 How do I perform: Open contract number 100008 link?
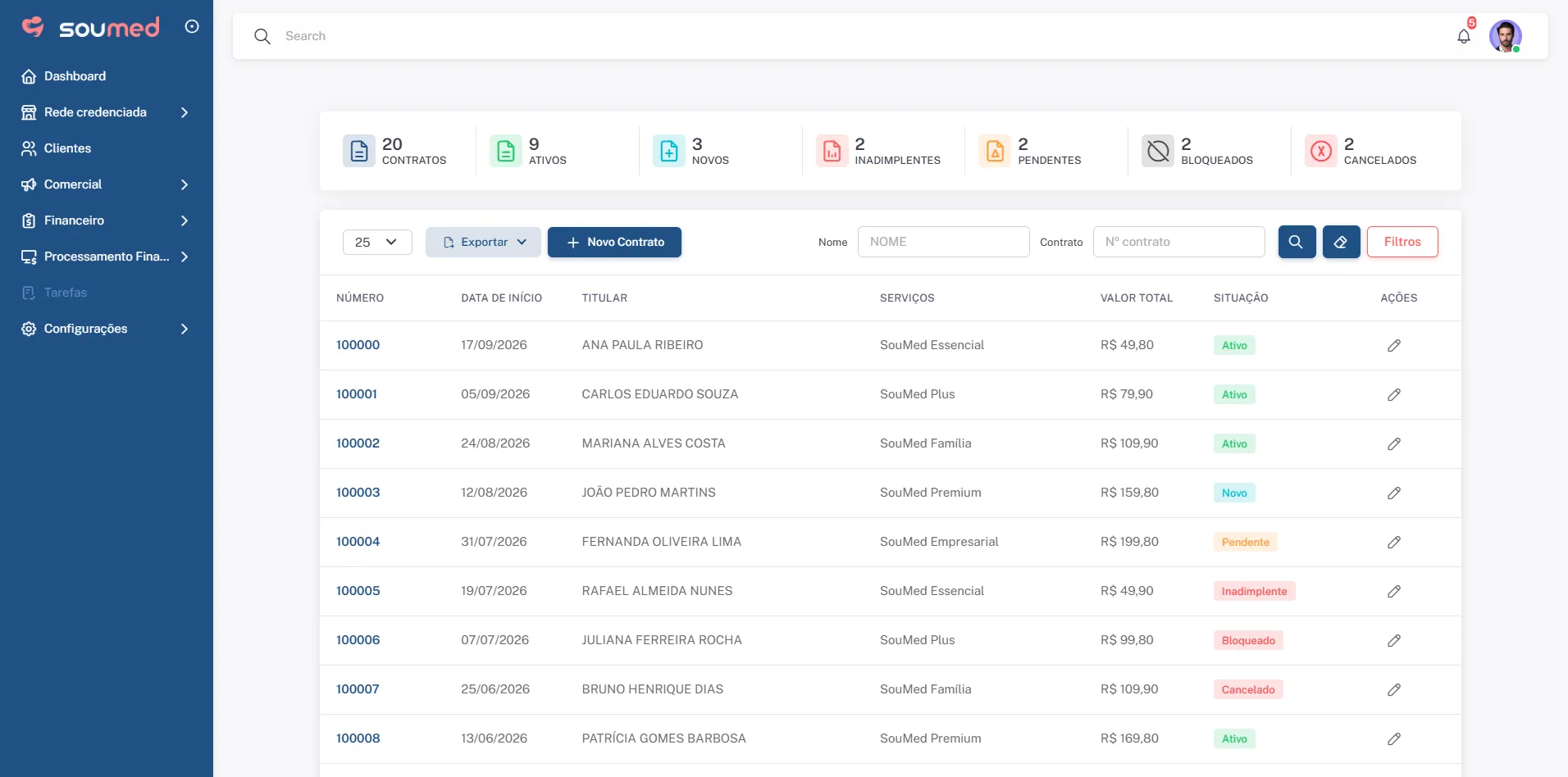click(x=358, y=738)
